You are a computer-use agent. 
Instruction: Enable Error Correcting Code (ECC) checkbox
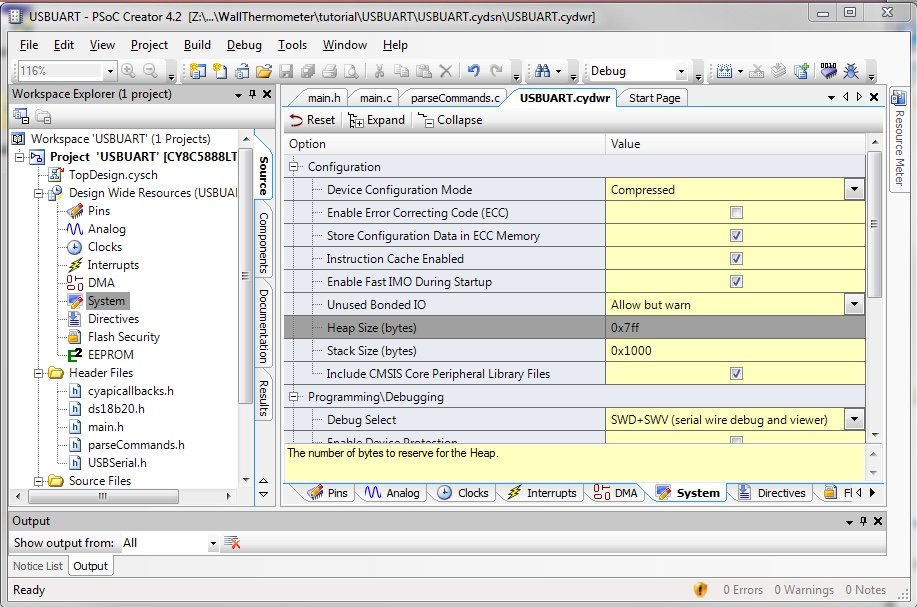[736, 213]
